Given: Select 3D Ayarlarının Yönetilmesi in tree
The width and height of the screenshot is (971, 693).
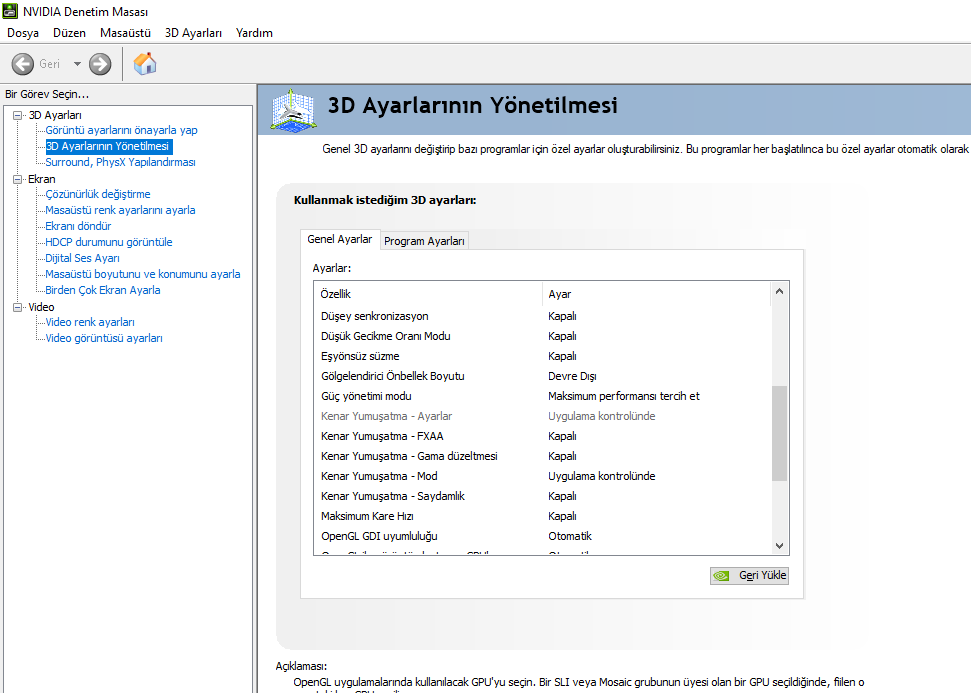Looking at the screenshot, I should 109,146.
